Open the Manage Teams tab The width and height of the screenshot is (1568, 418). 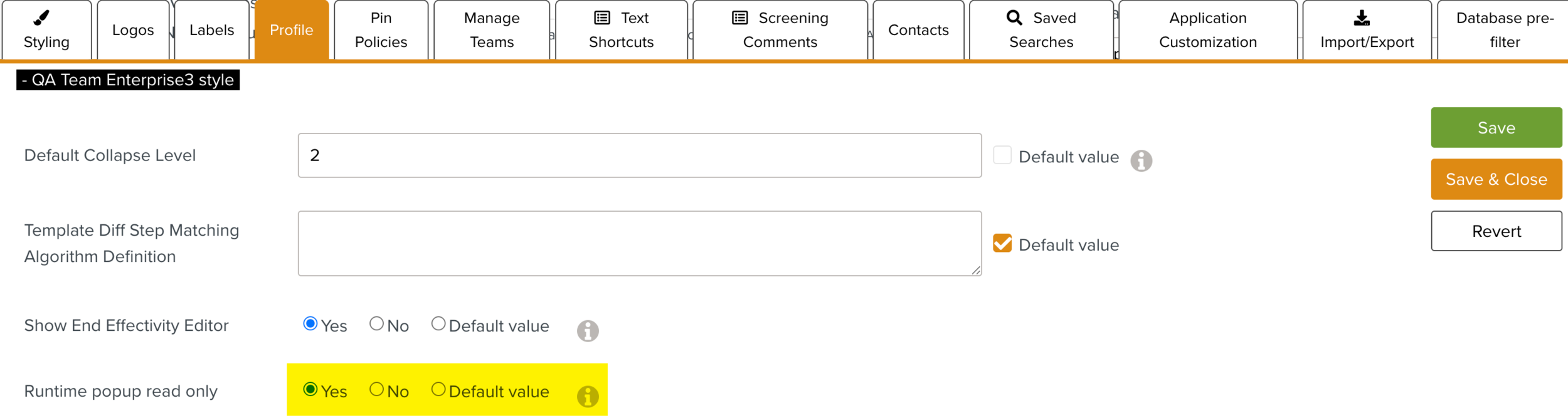pos(492,30)
